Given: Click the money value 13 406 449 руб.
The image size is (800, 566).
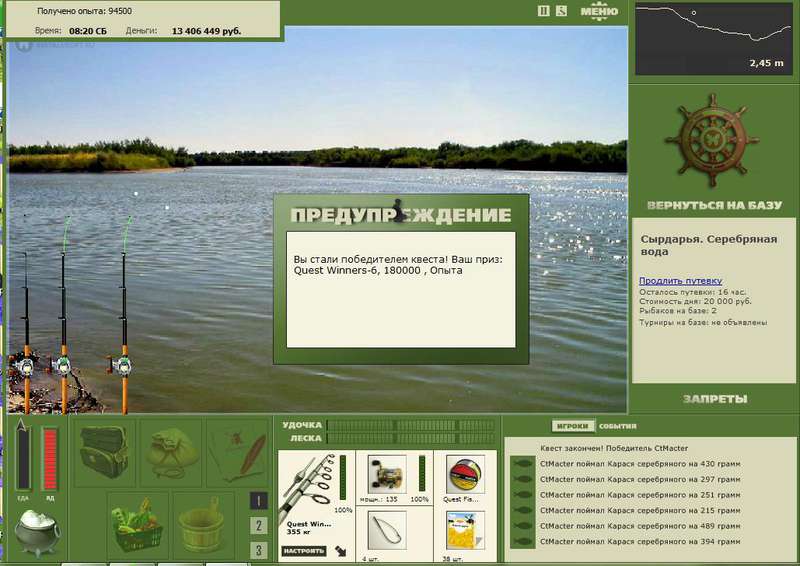Looking at the screenshot, I should pos(206,31).
